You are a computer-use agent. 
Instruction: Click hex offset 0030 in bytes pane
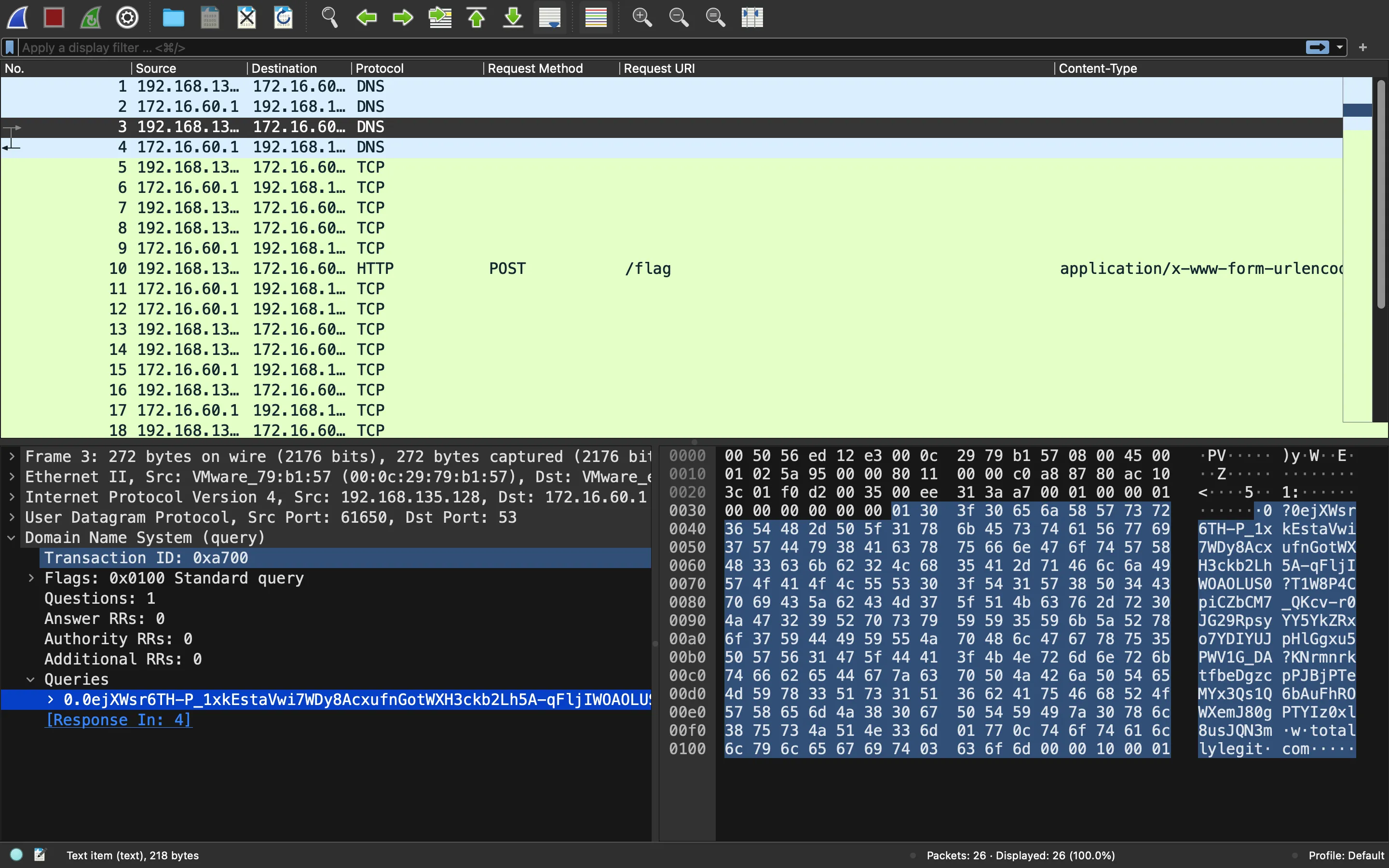coord(687,511)
